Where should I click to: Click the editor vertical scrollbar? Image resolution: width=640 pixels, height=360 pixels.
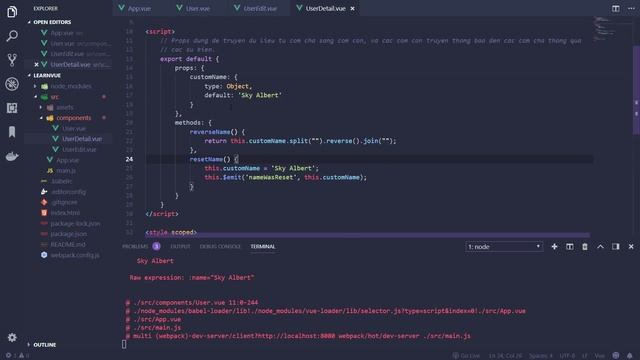636,90
